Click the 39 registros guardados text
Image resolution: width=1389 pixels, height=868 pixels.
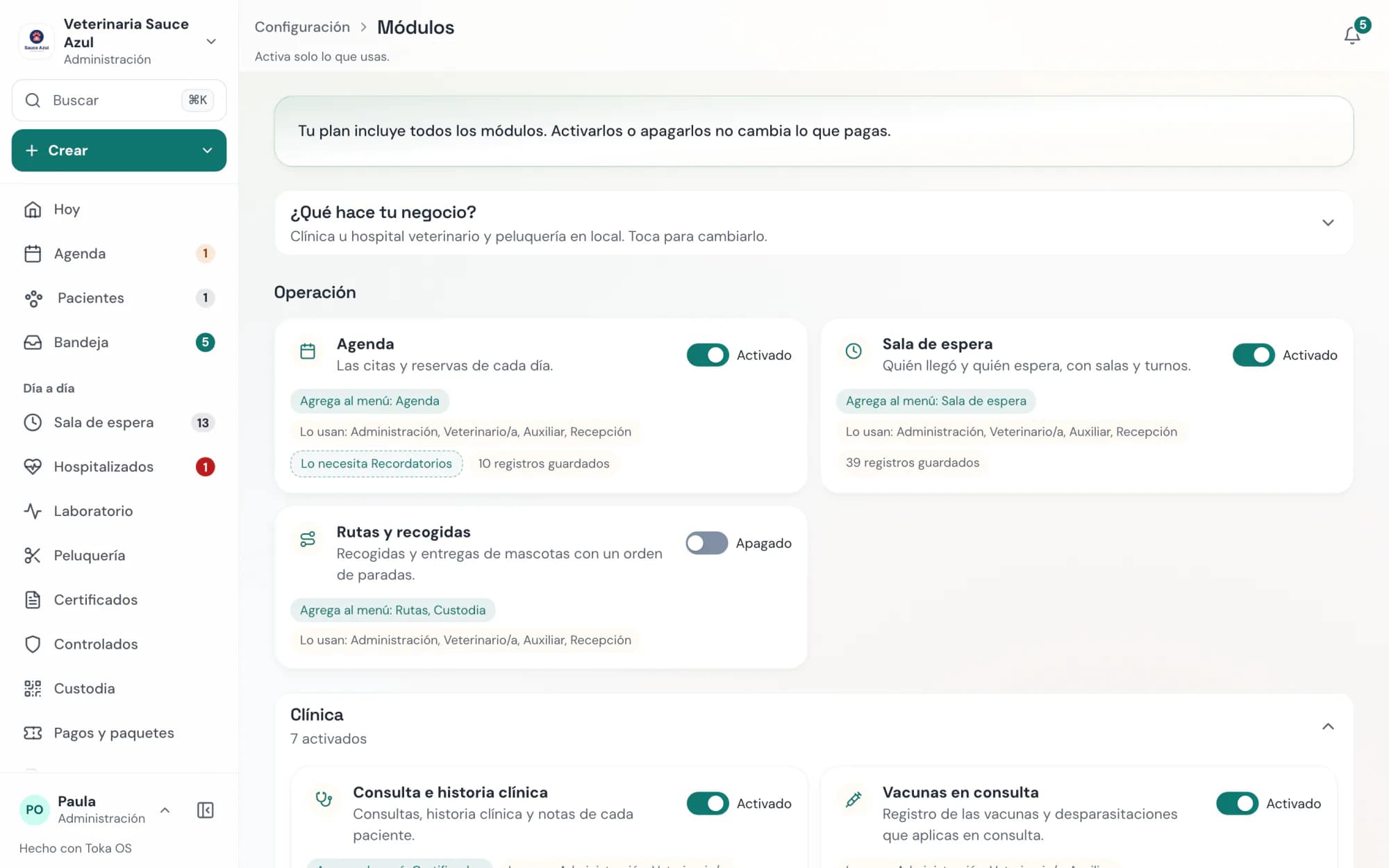913,462
